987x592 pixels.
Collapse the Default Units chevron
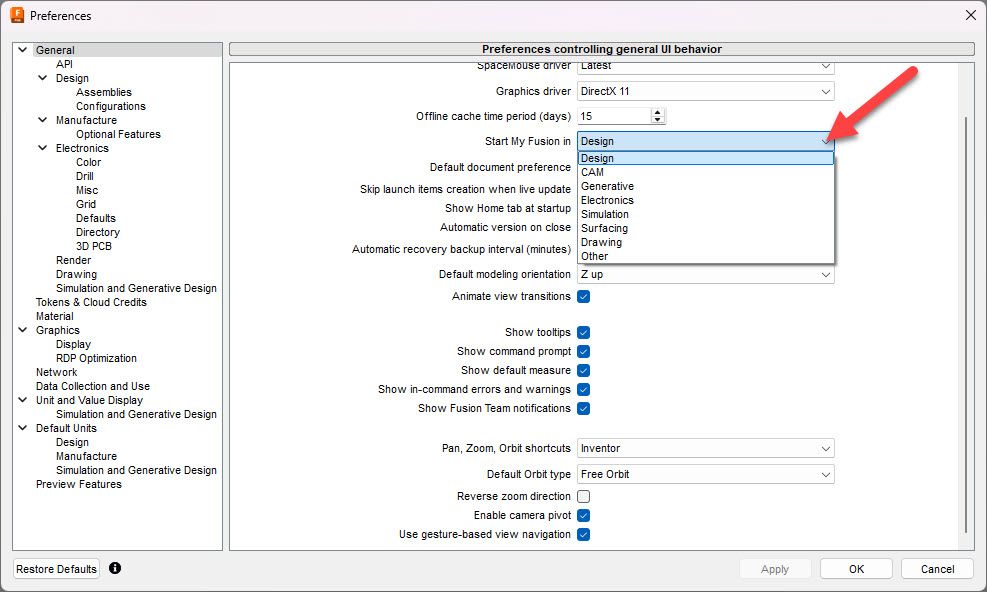click(x=23, y=428)
